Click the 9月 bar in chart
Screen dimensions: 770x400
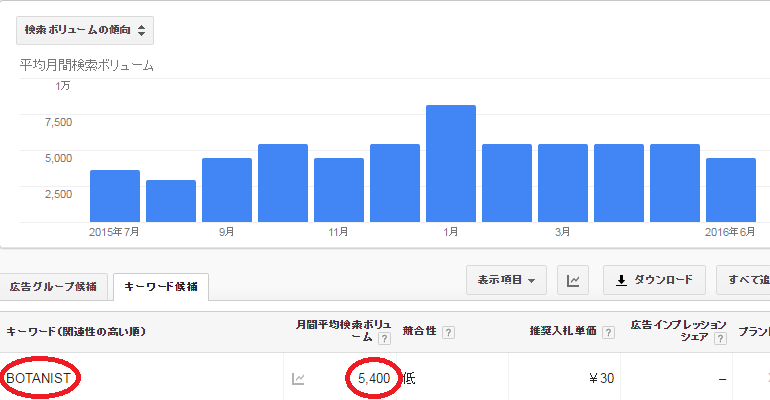click(227, 190)
